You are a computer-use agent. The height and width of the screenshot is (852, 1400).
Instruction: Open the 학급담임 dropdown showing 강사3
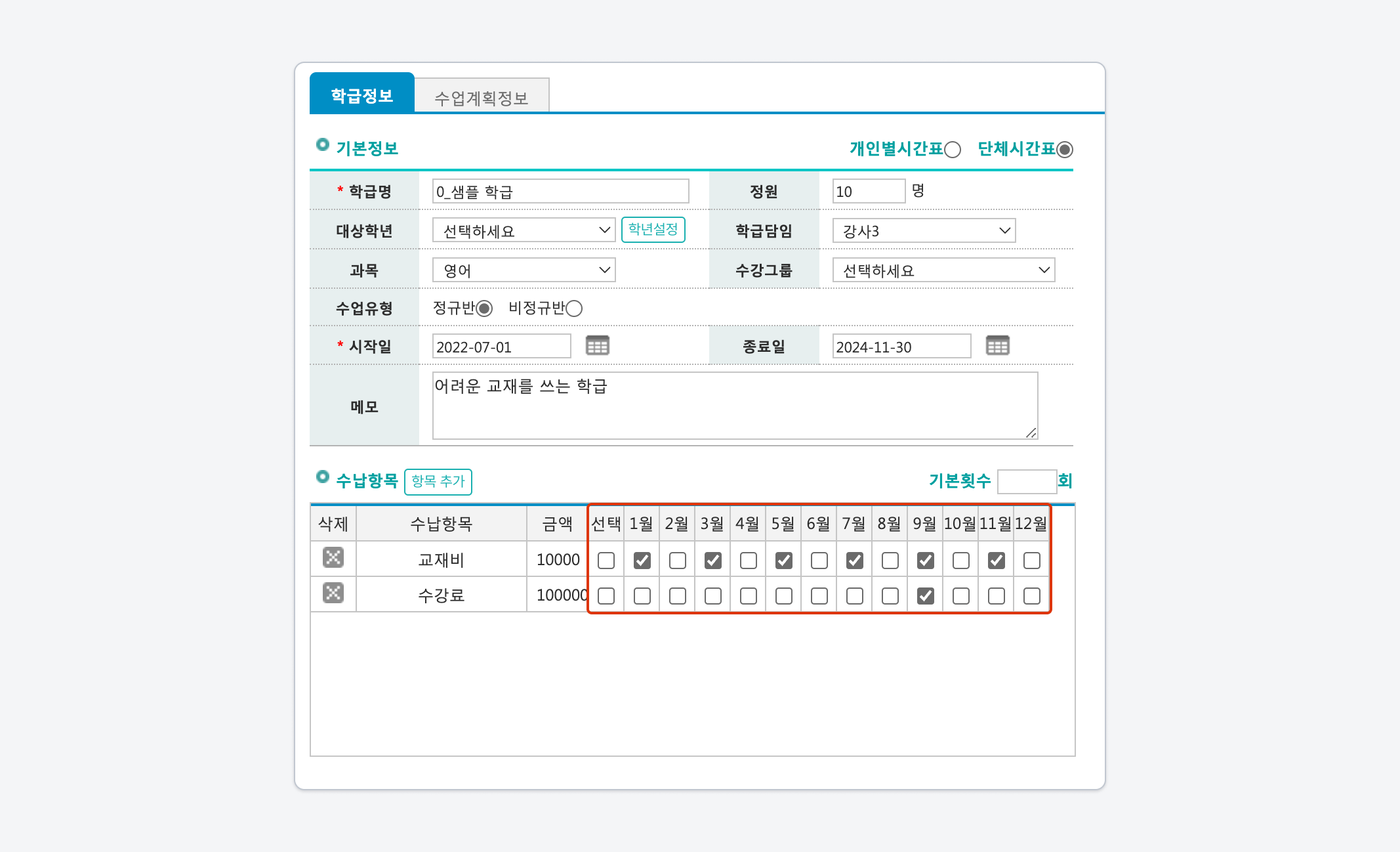924,230
